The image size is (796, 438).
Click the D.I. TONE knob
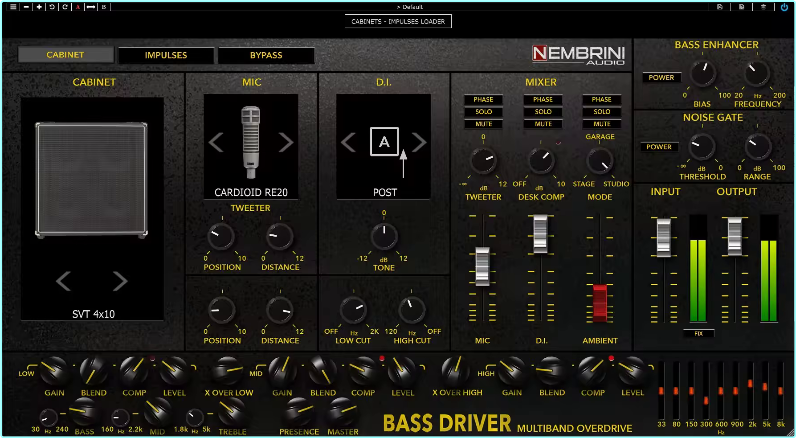(384, 237)
